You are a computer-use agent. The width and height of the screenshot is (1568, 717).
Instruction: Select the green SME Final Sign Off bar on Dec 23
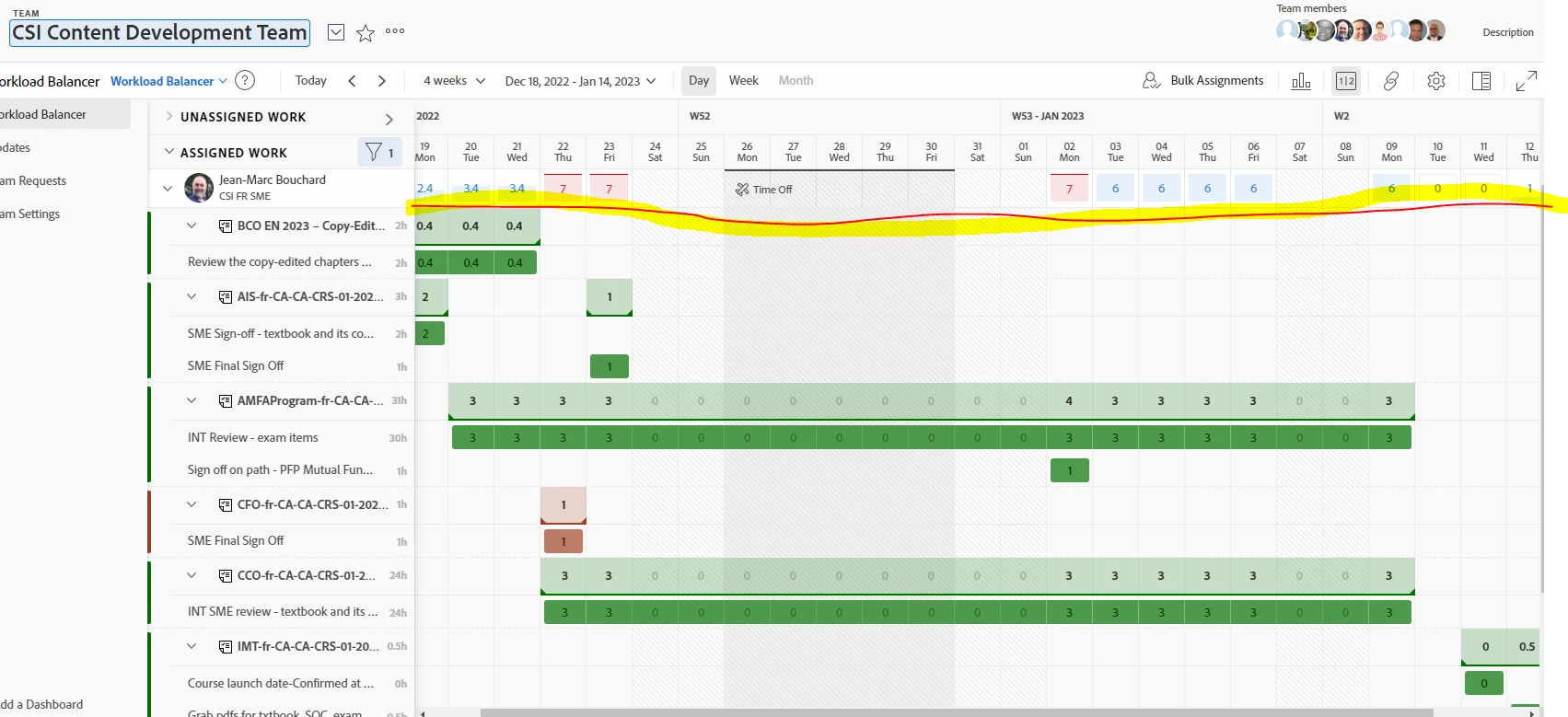tap(610, 366)
